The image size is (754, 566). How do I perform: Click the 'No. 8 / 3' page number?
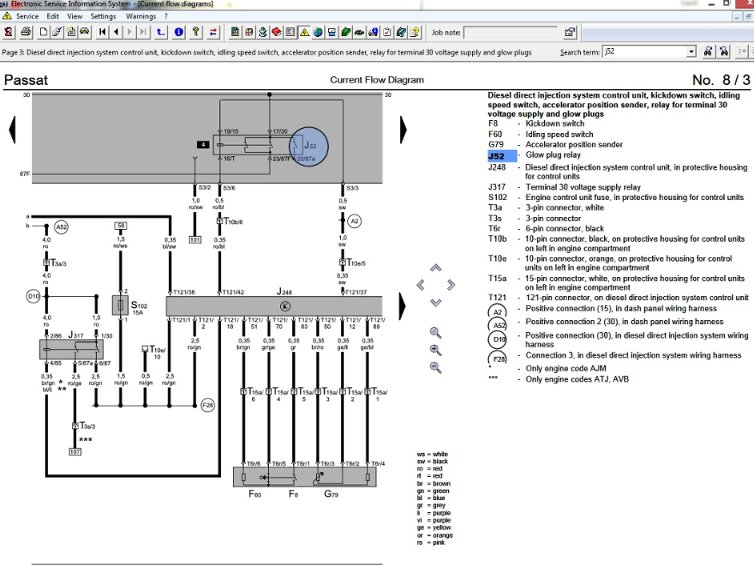pyautogui.click(x=721, y=80)
